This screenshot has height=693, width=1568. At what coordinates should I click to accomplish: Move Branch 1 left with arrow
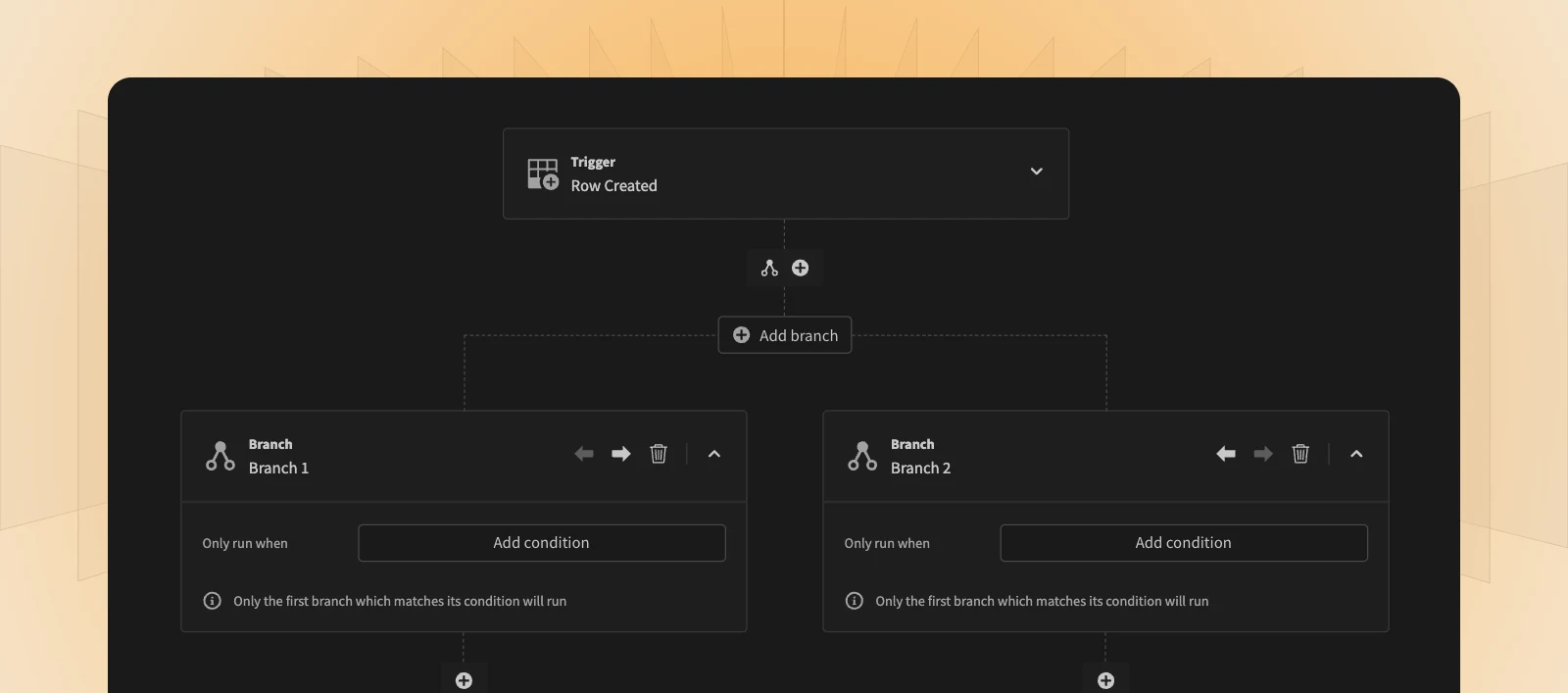click(x=584, y=454)
